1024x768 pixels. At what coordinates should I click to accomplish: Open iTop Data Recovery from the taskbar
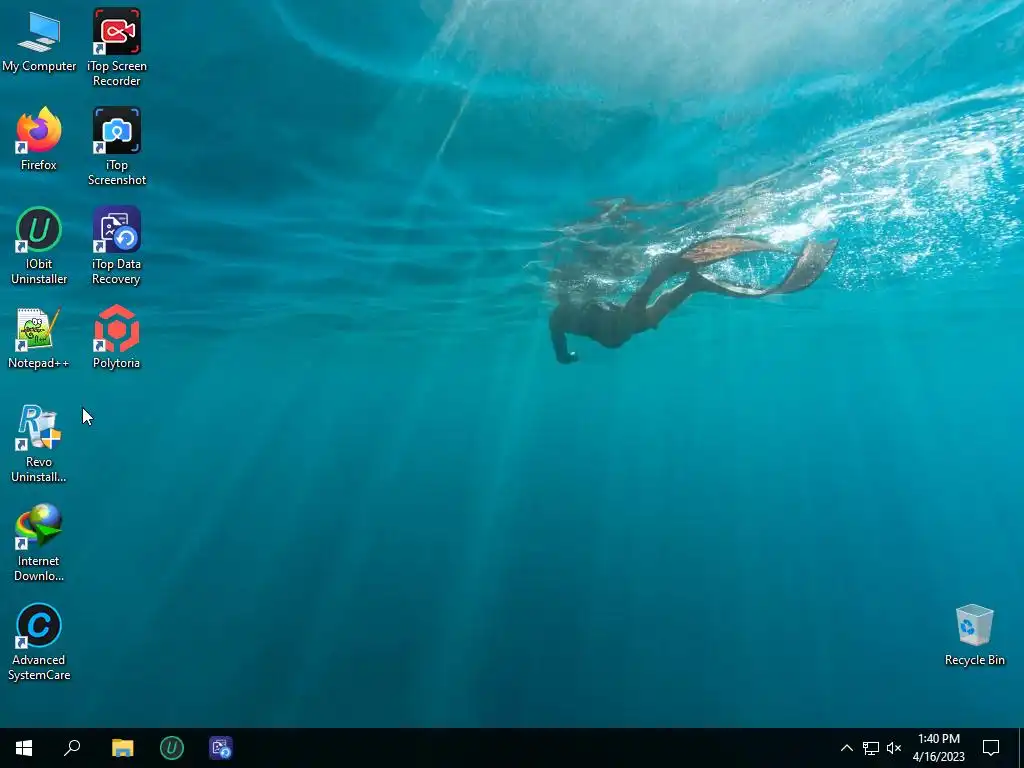click(221, 748)
